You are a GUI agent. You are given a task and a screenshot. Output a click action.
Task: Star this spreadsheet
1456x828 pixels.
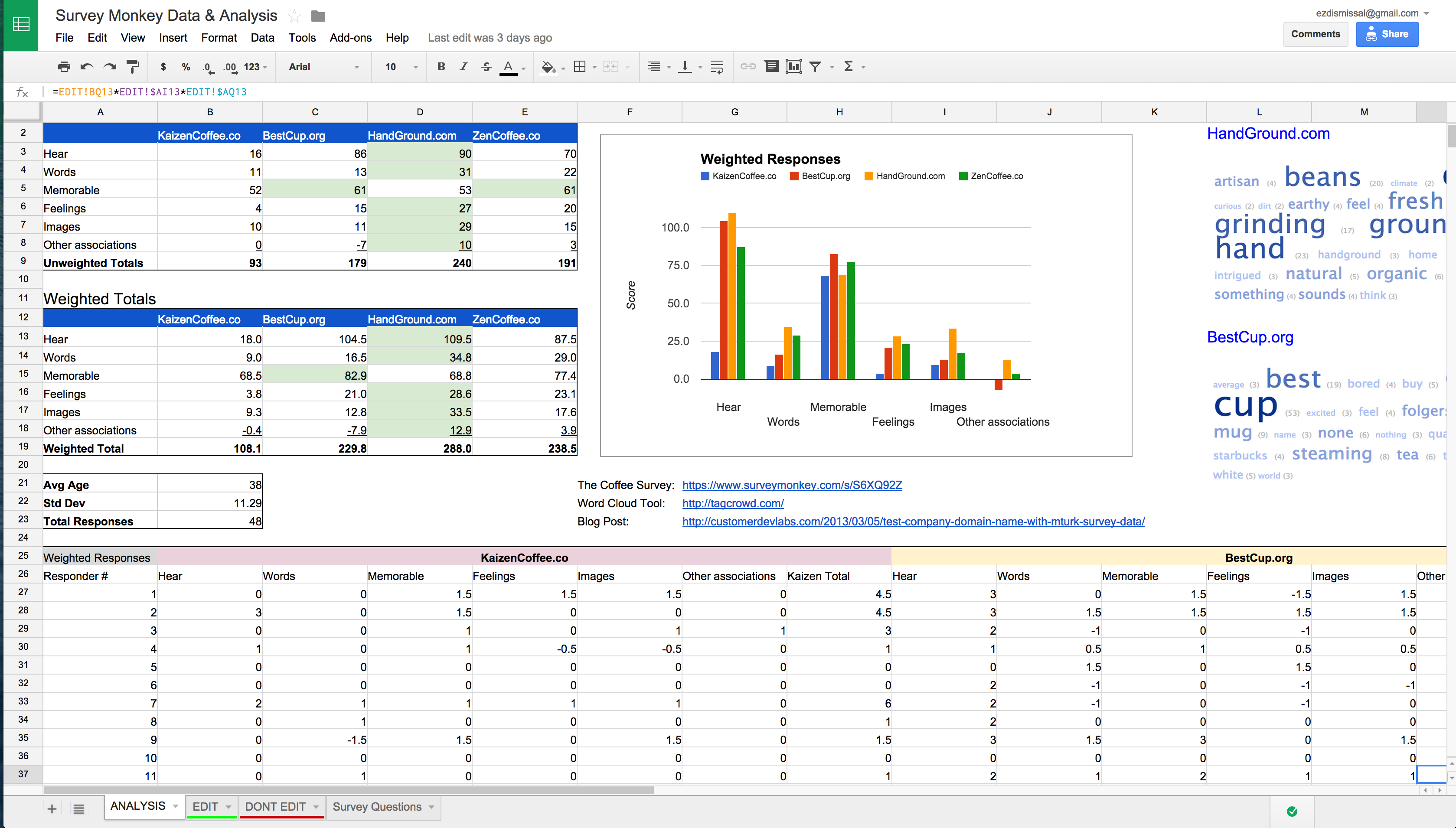tap(294, 16)
